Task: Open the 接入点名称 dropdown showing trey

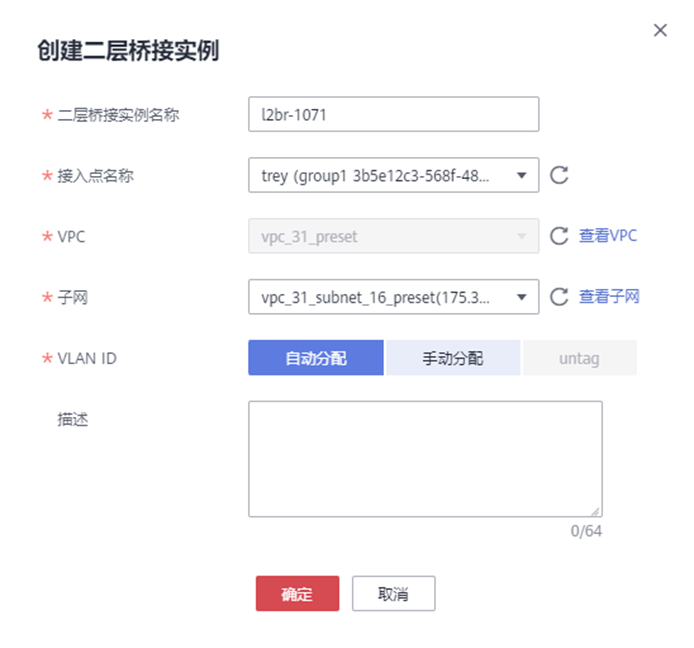Action: 393,176
